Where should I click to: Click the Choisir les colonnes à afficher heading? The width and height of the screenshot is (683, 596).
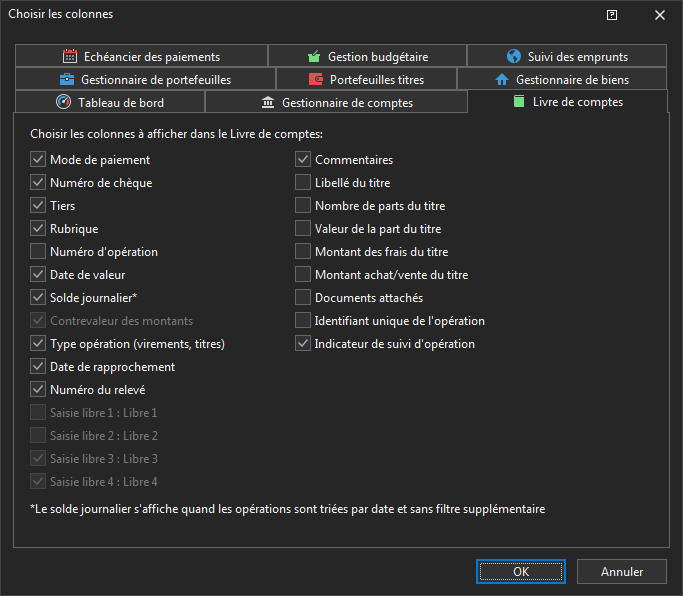click(x=176, y=134)
